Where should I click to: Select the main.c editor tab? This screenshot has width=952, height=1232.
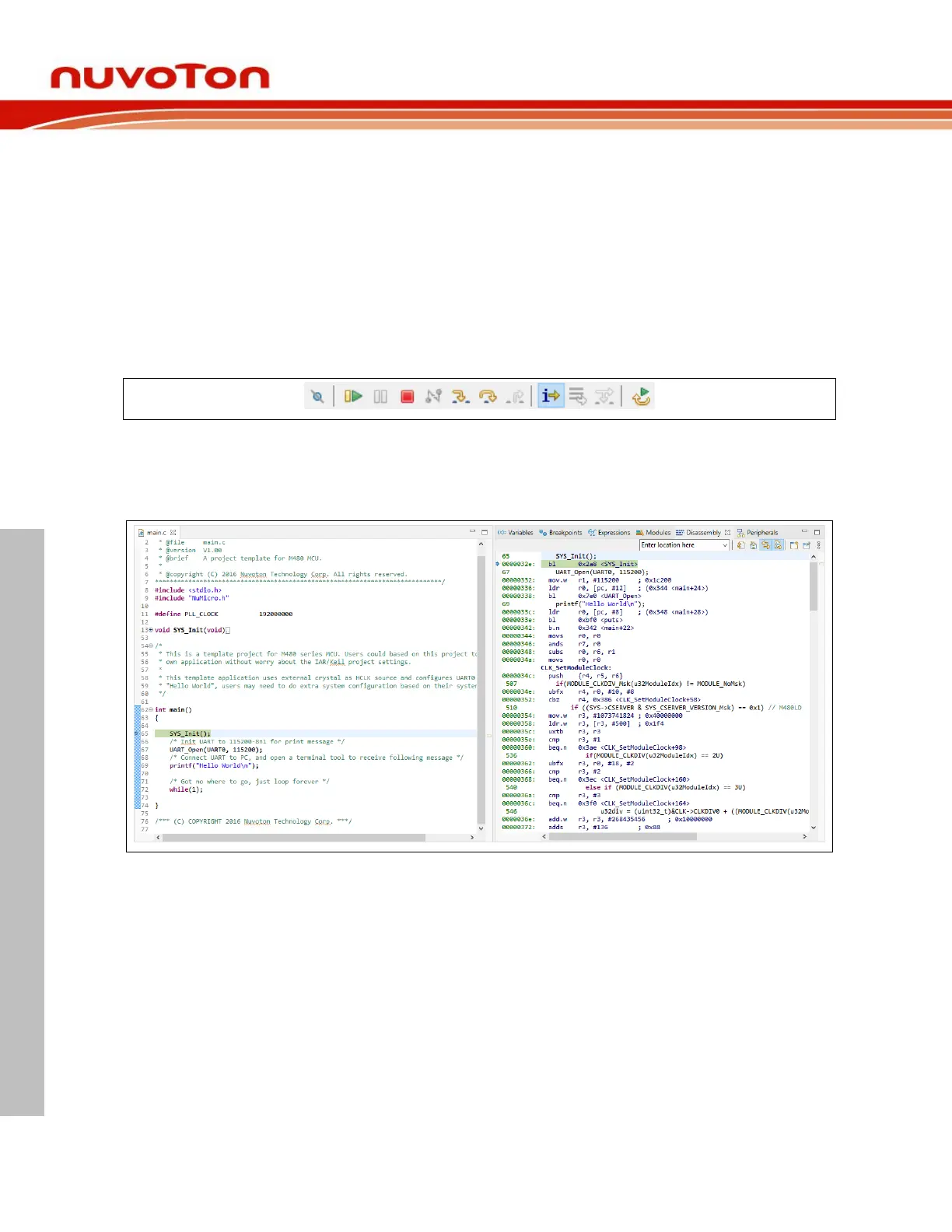click(156, 533)
